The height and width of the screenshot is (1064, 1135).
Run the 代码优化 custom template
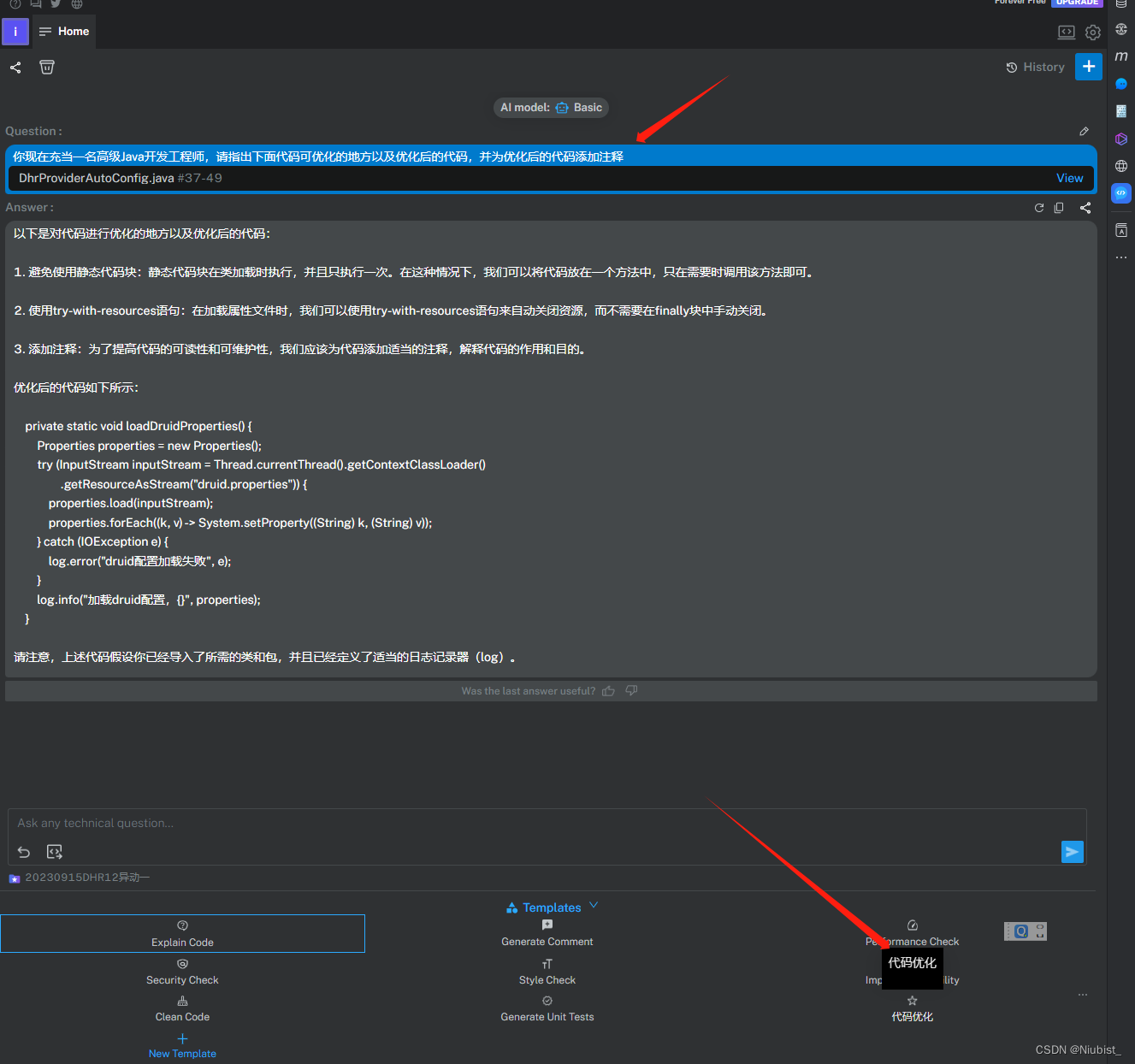pyautogui.click(x=912, y=1008)
